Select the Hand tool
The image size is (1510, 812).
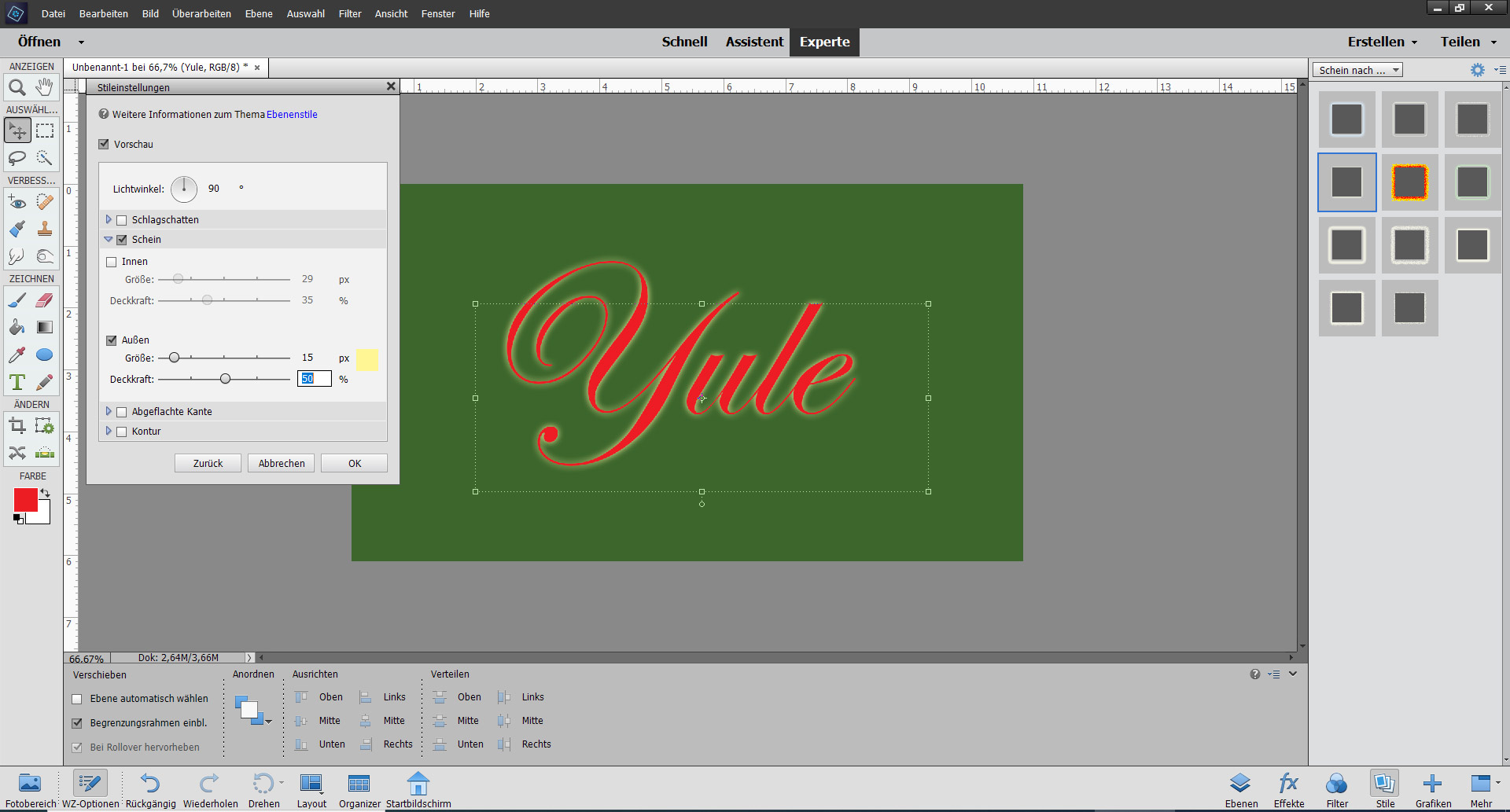[x=45, y=87]
